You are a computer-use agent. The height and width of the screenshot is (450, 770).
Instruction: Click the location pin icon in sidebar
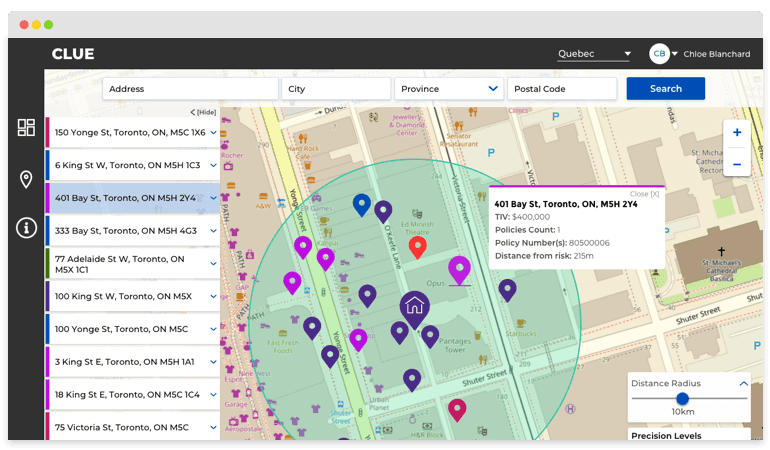click(26, 179)
